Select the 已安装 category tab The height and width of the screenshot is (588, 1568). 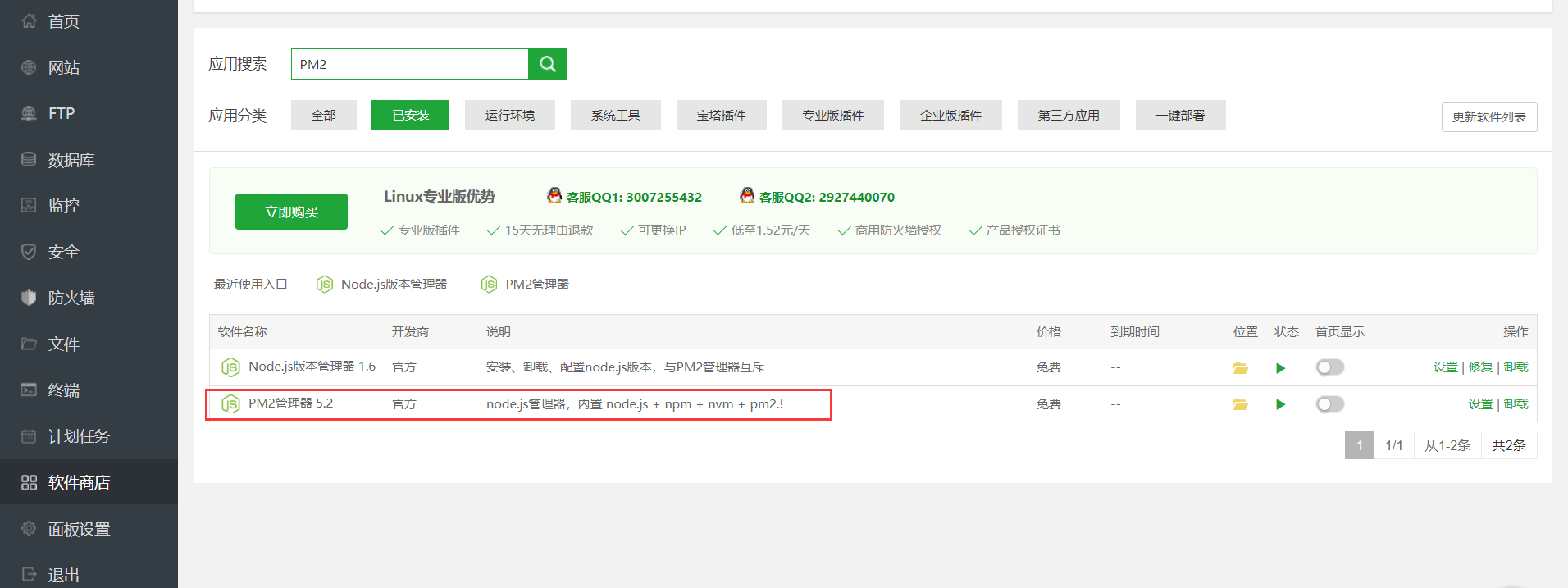click(410, 115)
